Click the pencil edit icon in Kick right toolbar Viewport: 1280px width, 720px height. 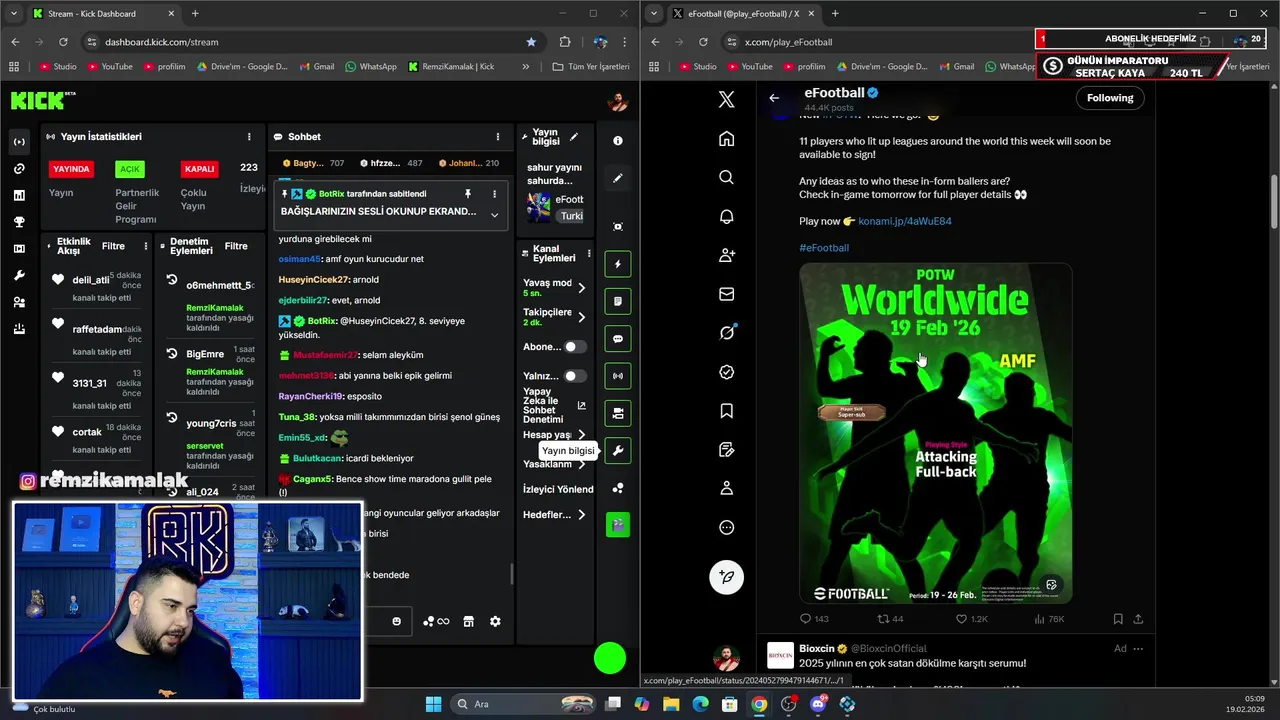click(618, 178)
